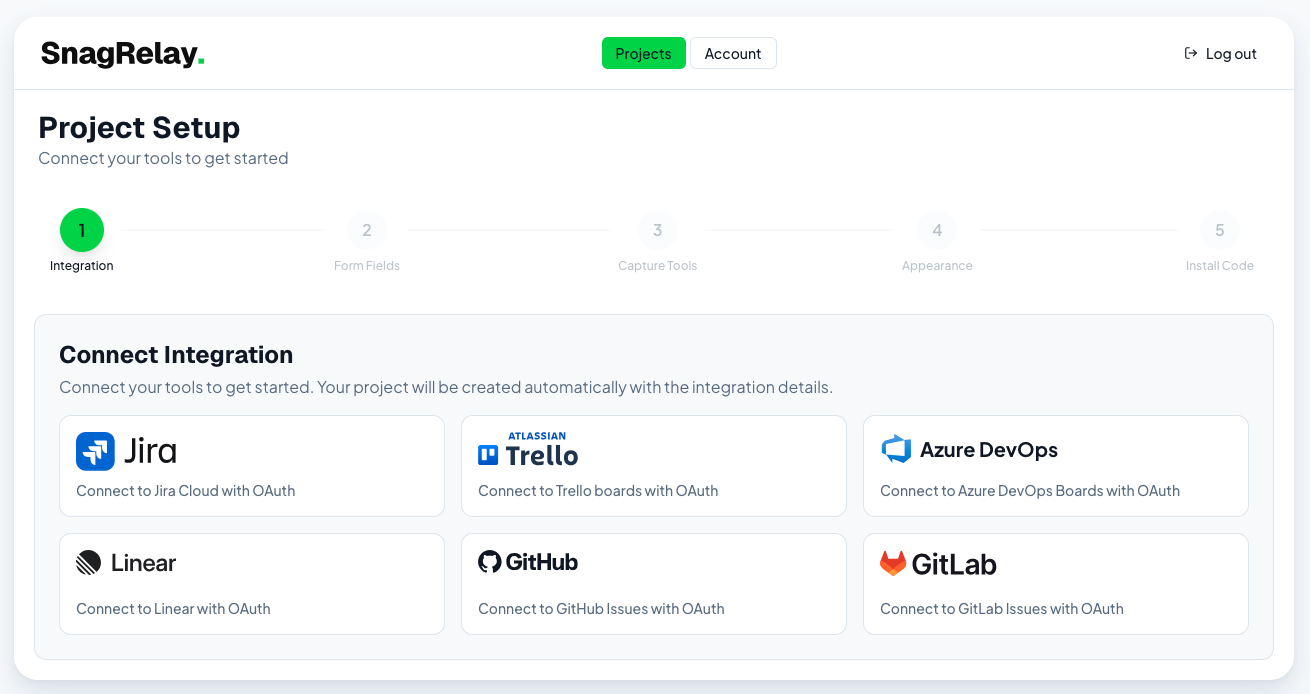Click the 'Install Code' step label

(x=1220, y=266)
